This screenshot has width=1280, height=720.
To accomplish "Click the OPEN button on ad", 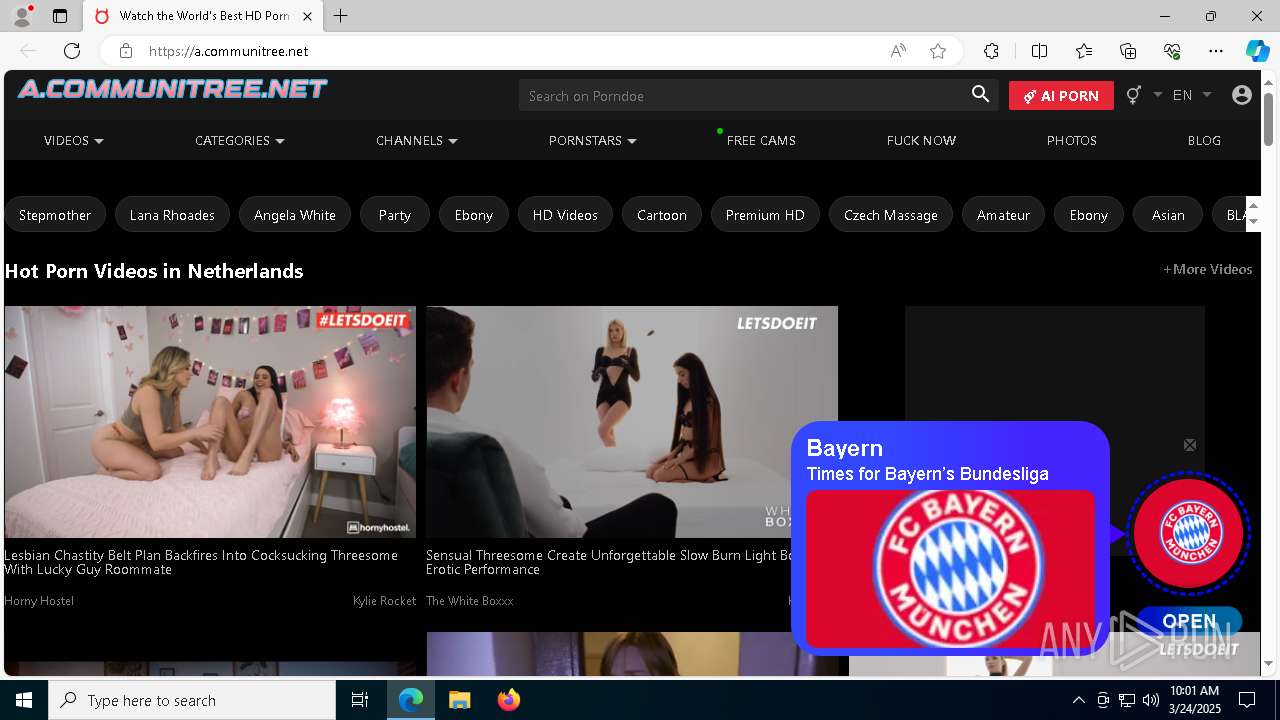I will click(x=1189, y=621).
